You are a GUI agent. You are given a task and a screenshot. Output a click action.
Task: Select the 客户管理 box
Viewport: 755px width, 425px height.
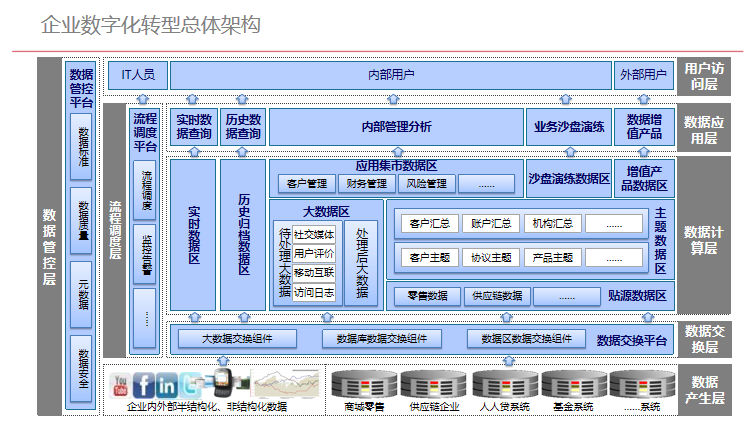tap(307, 184)
